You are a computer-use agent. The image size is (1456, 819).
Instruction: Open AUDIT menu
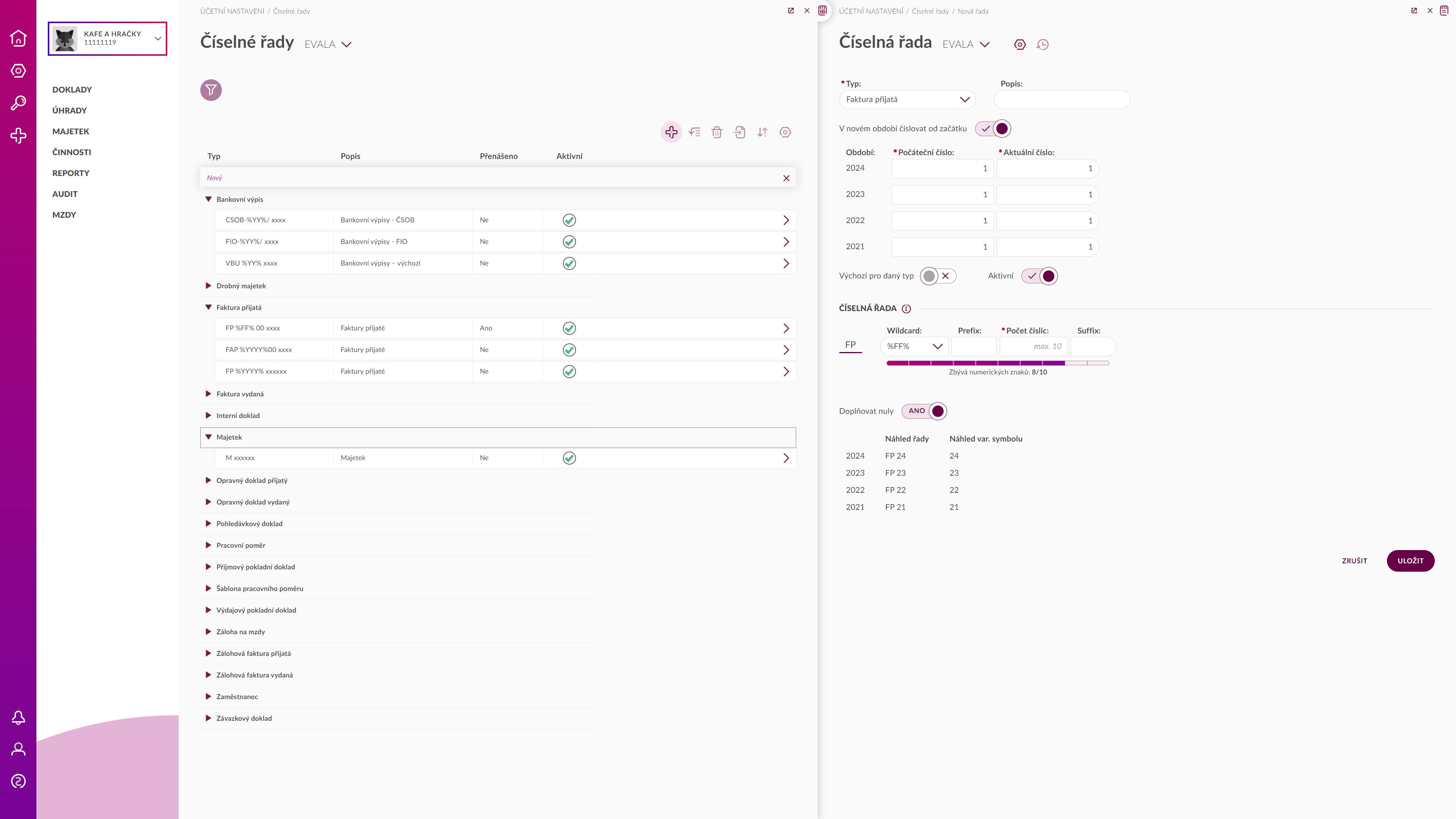[64, 194]
